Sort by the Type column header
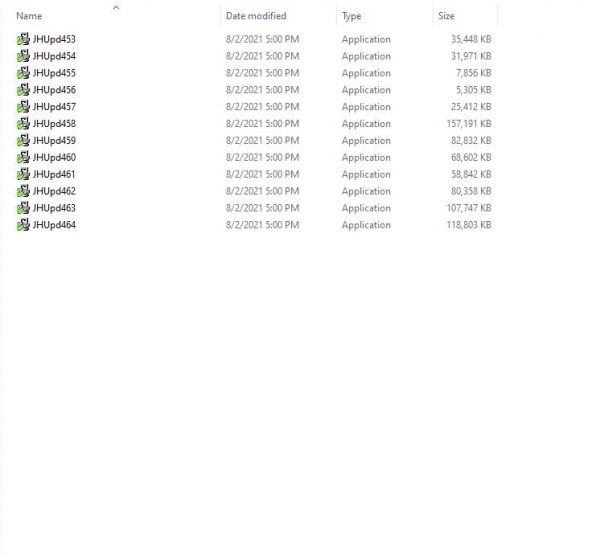This screenshot has width=600, height=557. [351, 16]
